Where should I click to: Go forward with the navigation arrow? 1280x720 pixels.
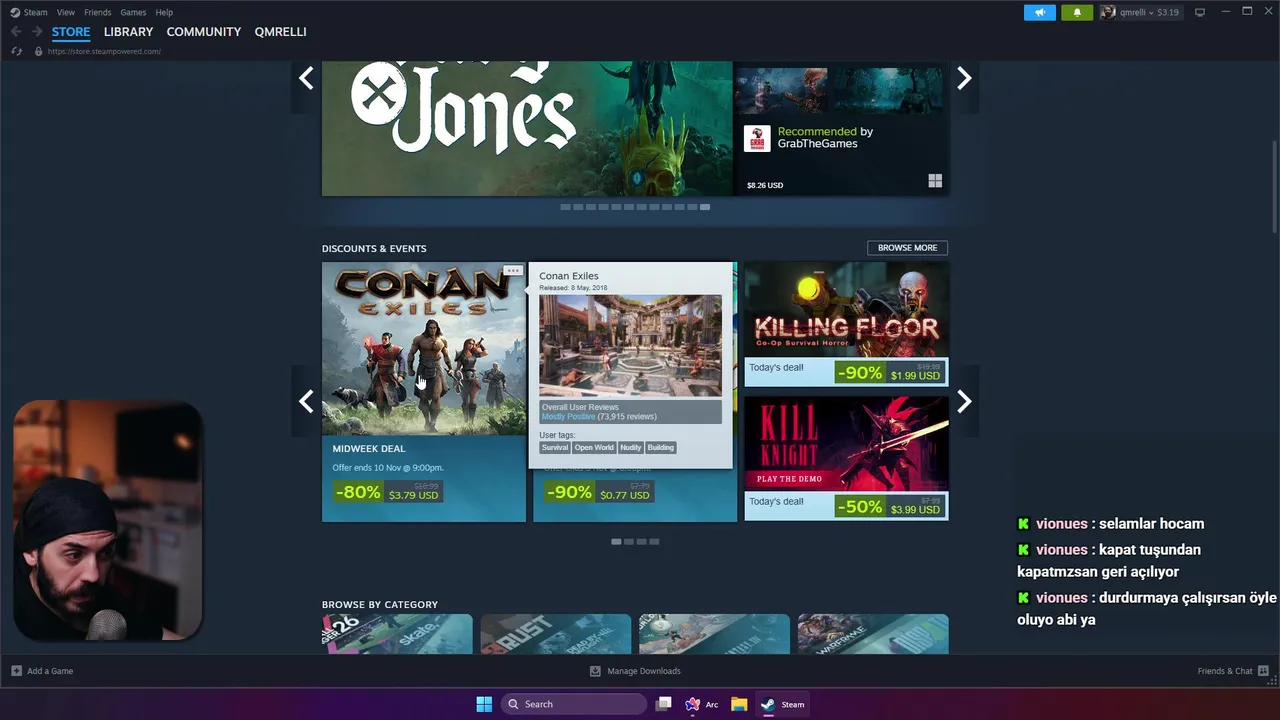[37, 32]
